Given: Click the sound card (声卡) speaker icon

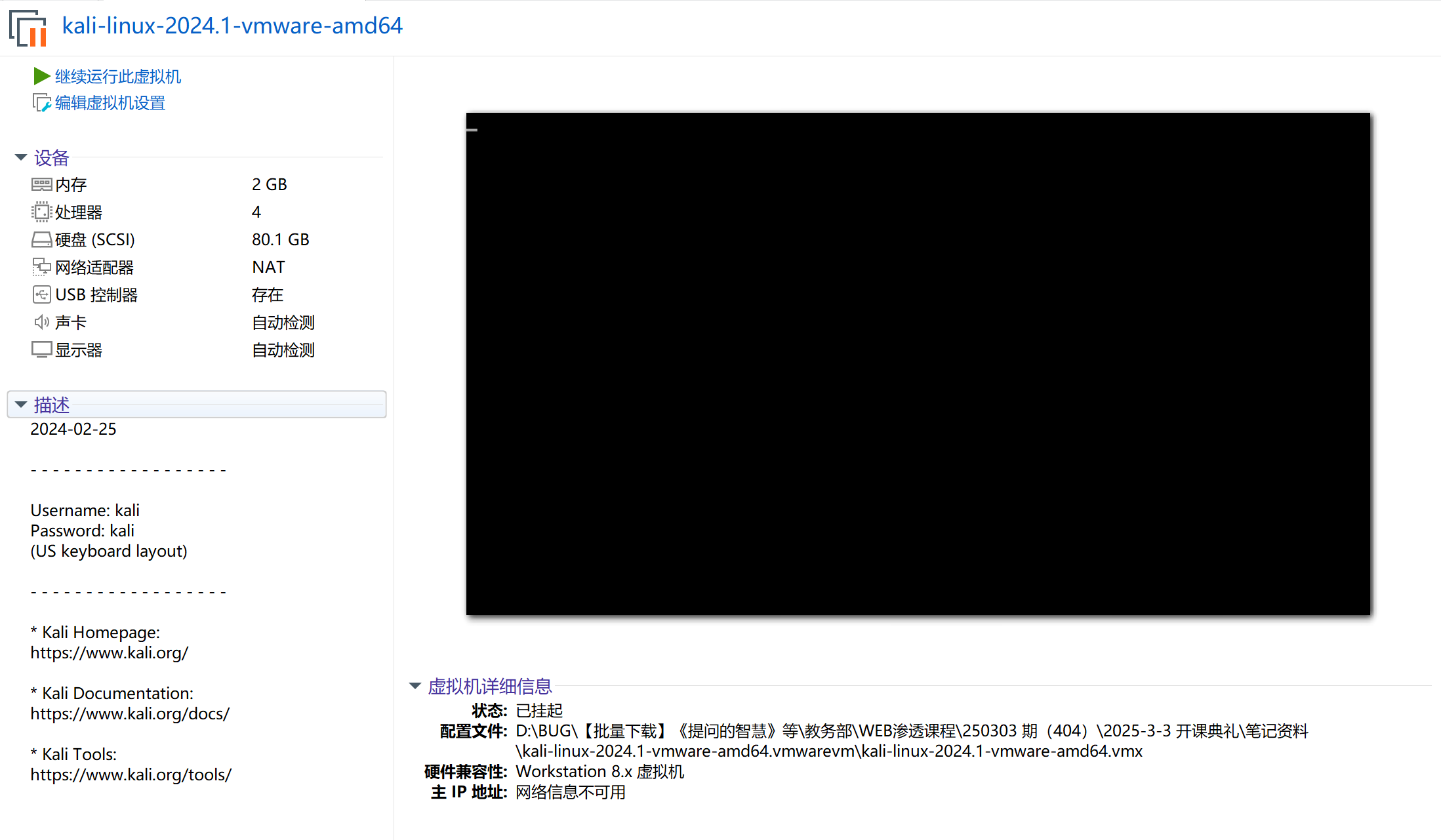Looking at the screenshot, I should 41,322.
